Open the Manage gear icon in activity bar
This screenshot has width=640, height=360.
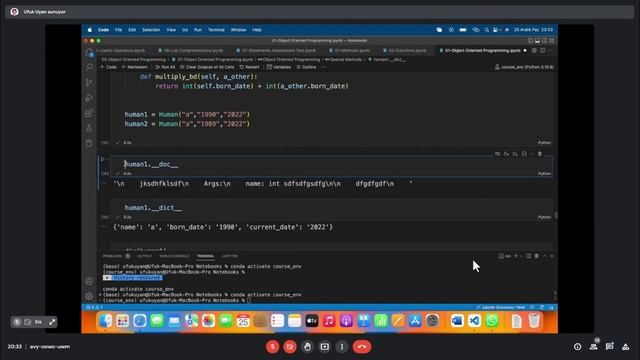tap(89, 296)
